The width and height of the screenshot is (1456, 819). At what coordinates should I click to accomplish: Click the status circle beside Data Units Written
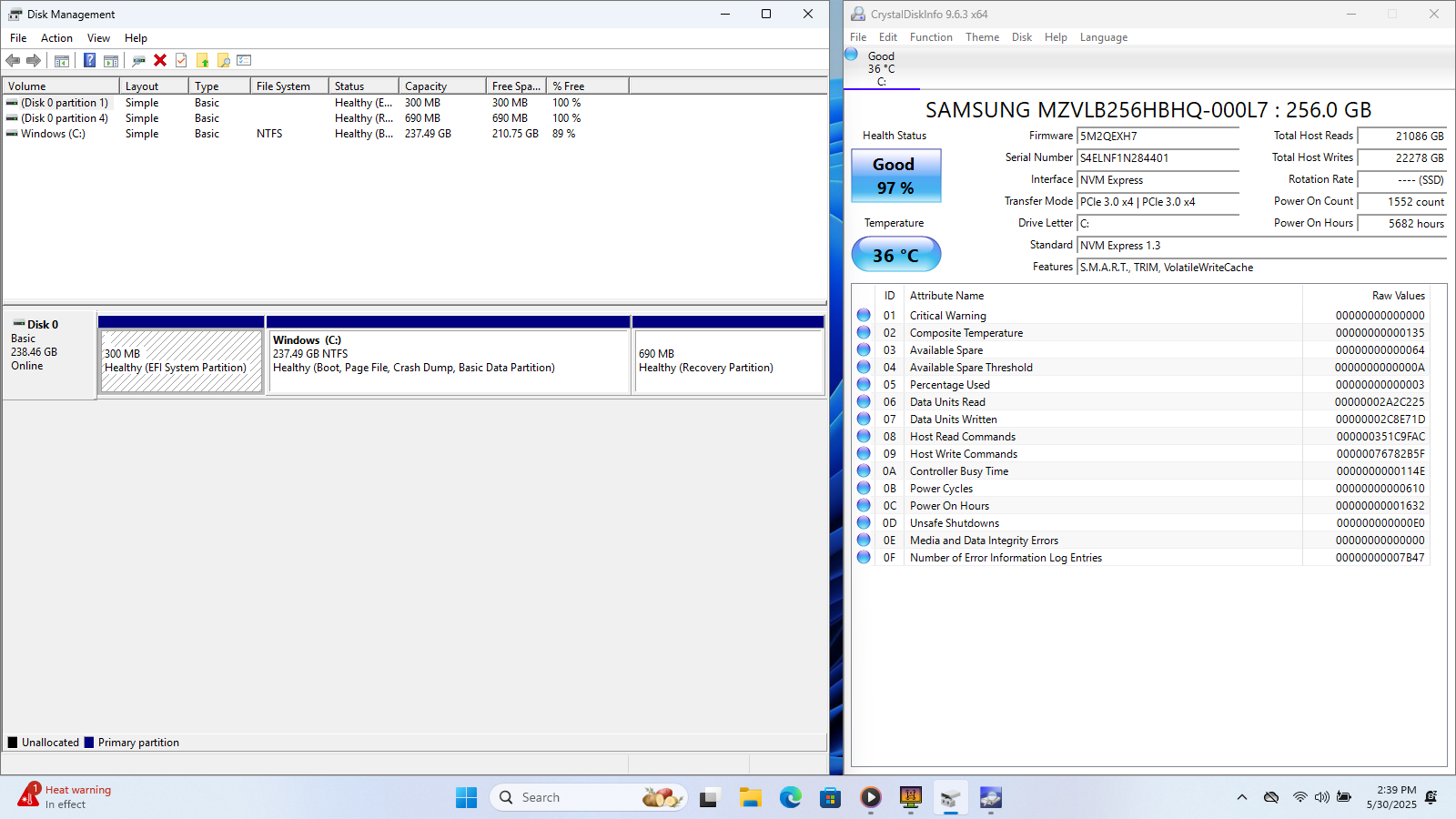coord(864,419)
